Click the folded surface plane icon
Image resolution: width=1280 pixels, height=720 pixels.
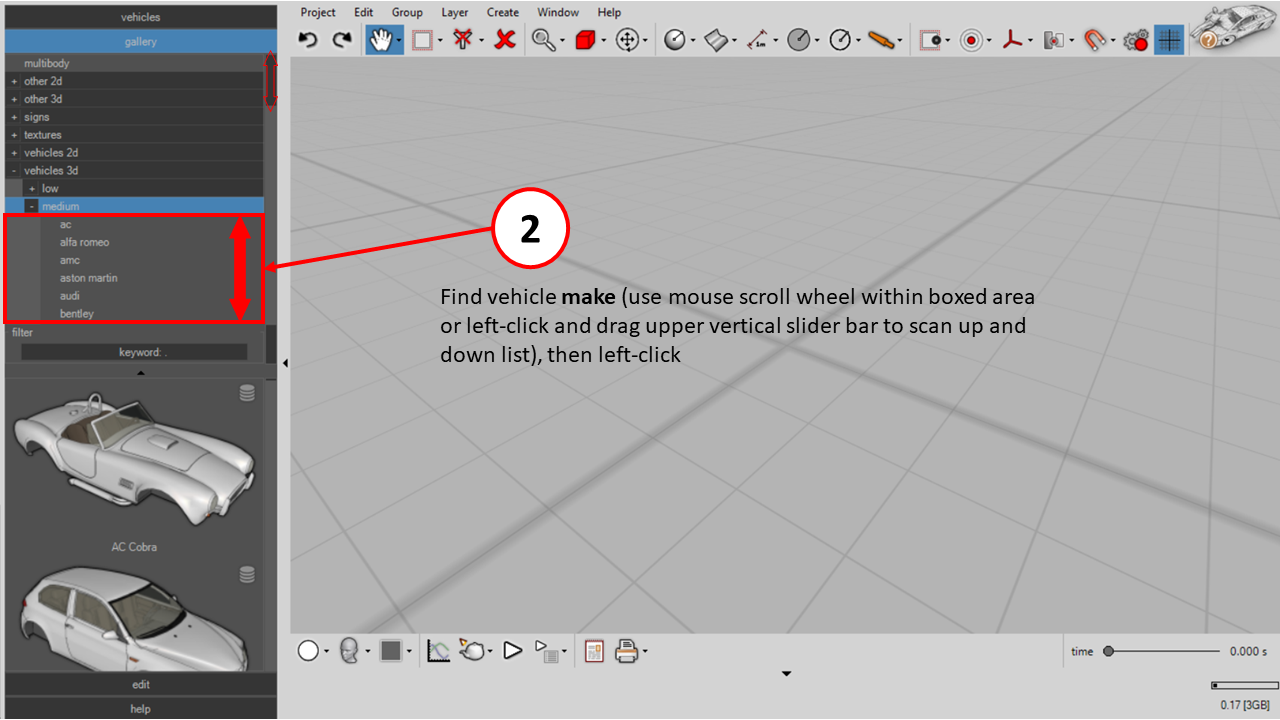[716, 40]
